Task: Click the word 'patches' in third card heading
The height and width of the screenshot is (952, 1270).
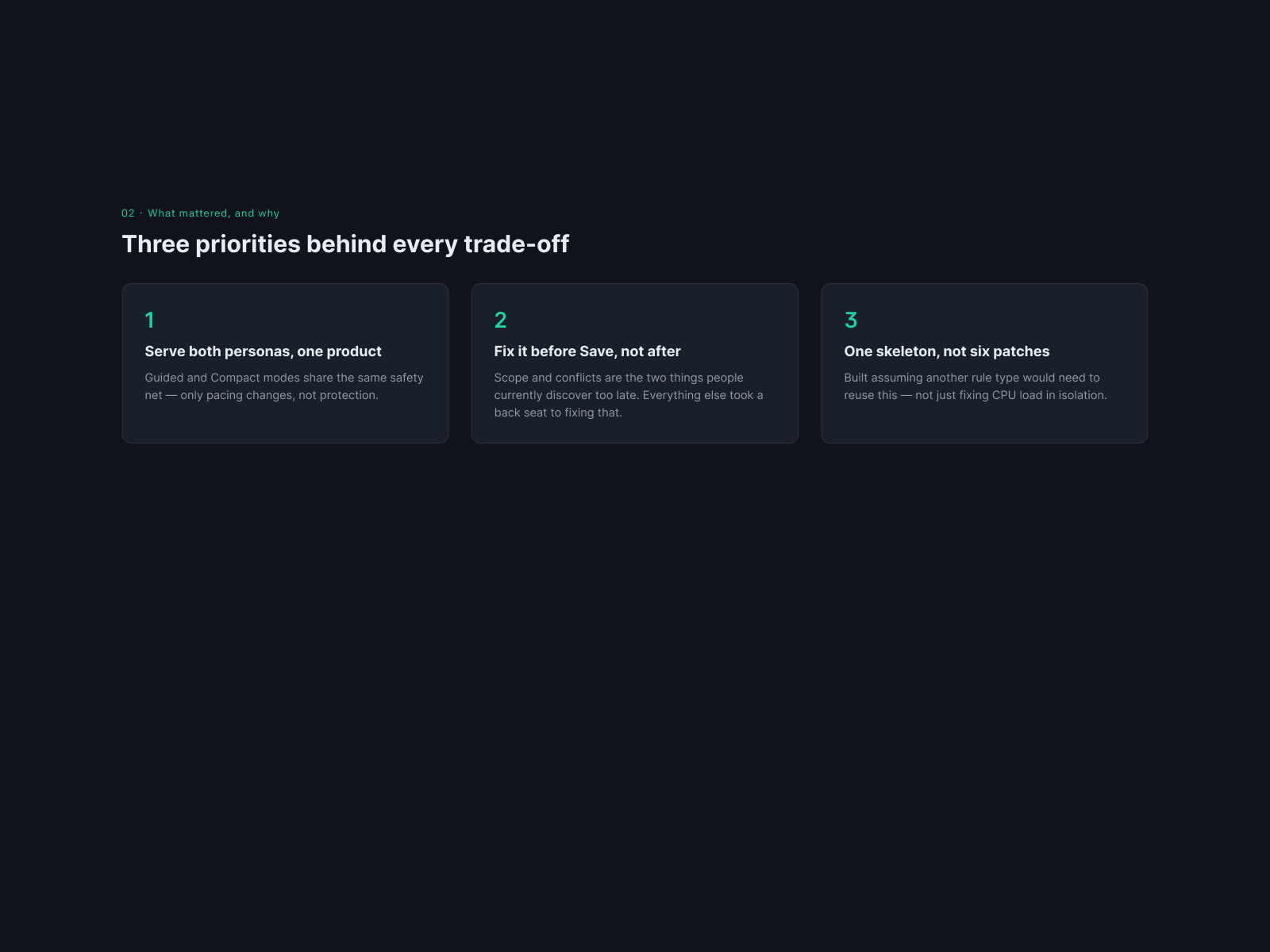Action: click(1022, 351)
